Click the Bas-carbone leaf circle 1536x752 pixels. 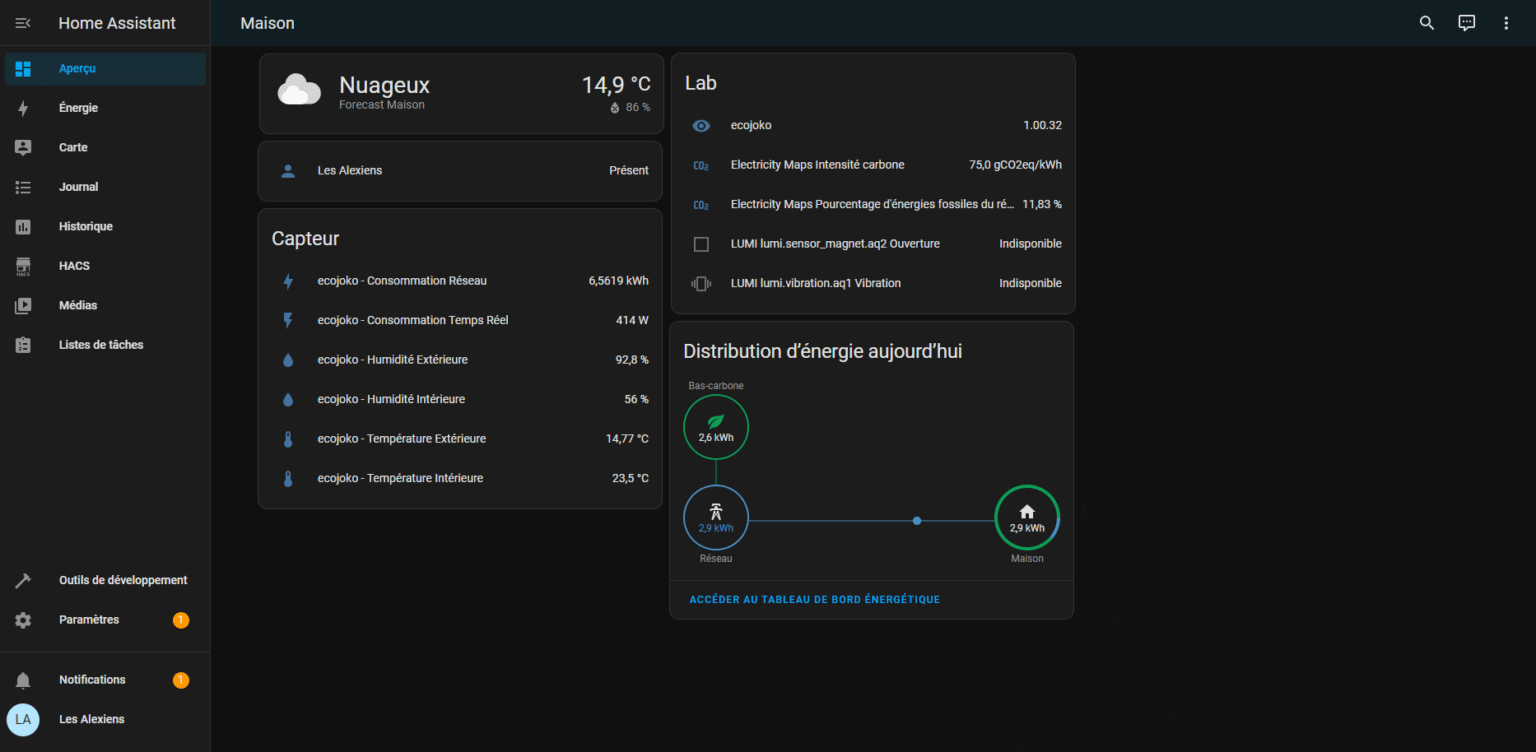(x=716, y=427)
